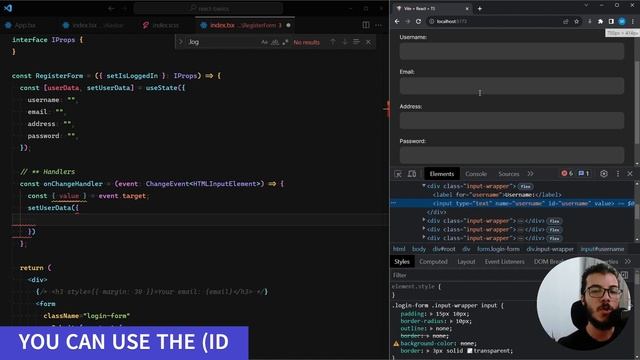The image size is (640, 360).
Task: Expand find widget to show Replace
Action: point(181,42)
